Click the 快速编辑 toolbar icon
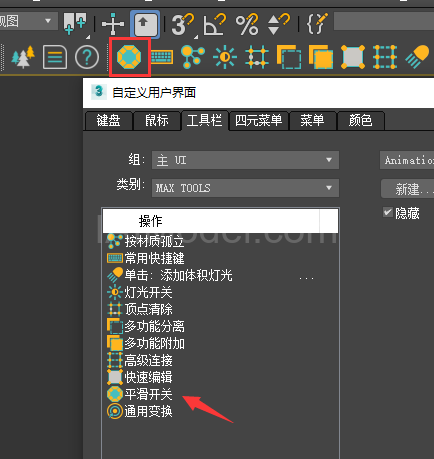 coord(353,57)
